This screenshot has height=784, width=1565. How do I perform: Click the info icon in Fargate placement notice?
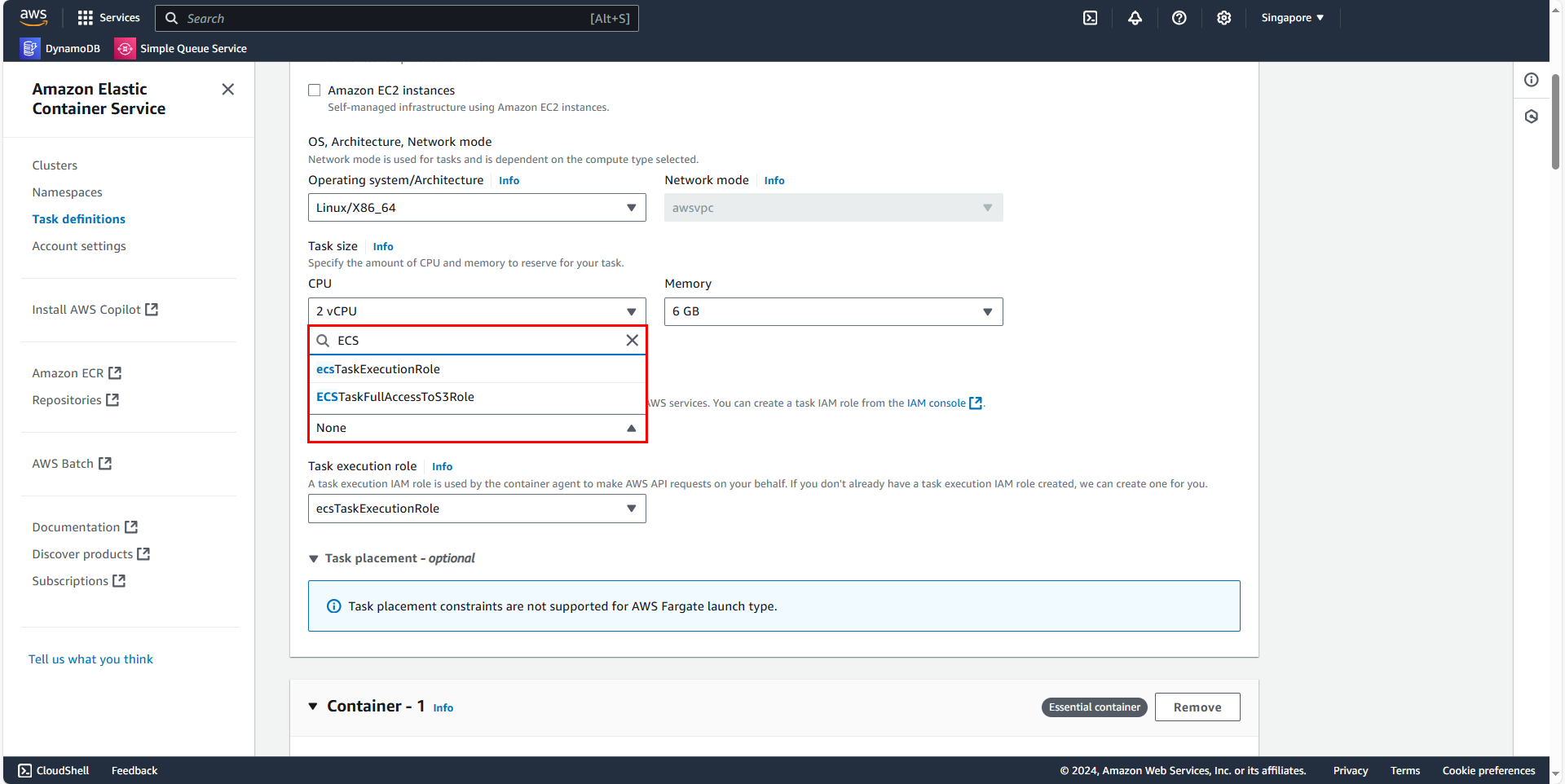[334, 606]
